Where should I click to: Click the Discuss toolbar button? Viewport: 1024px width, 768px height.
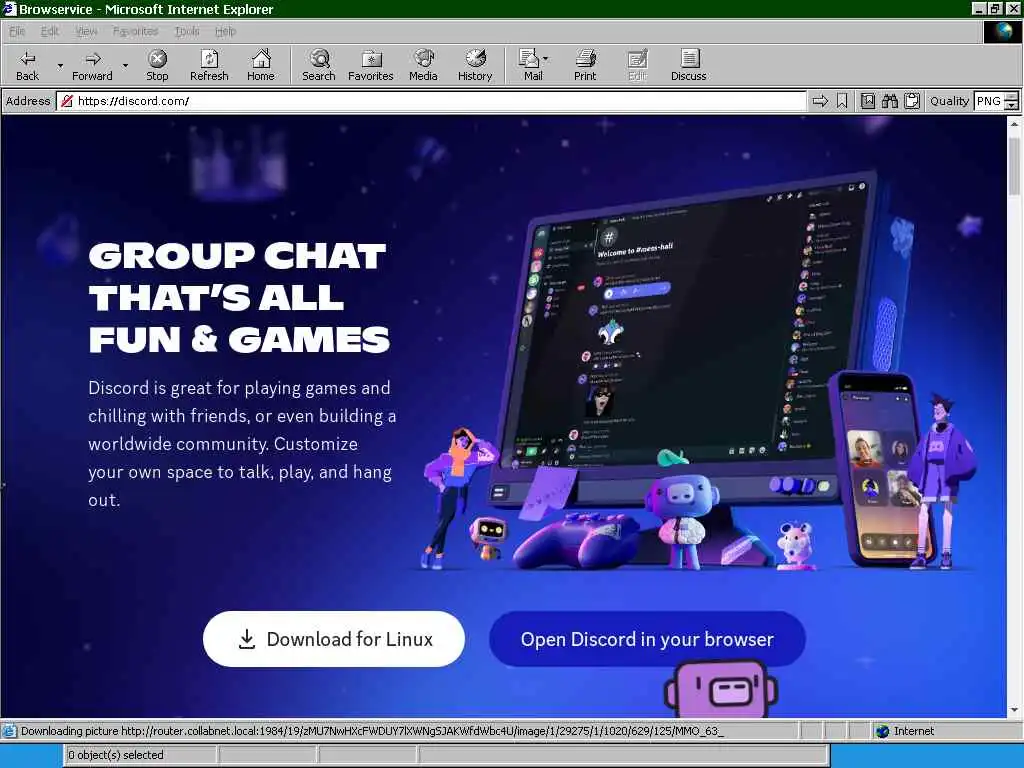(688, 65)
